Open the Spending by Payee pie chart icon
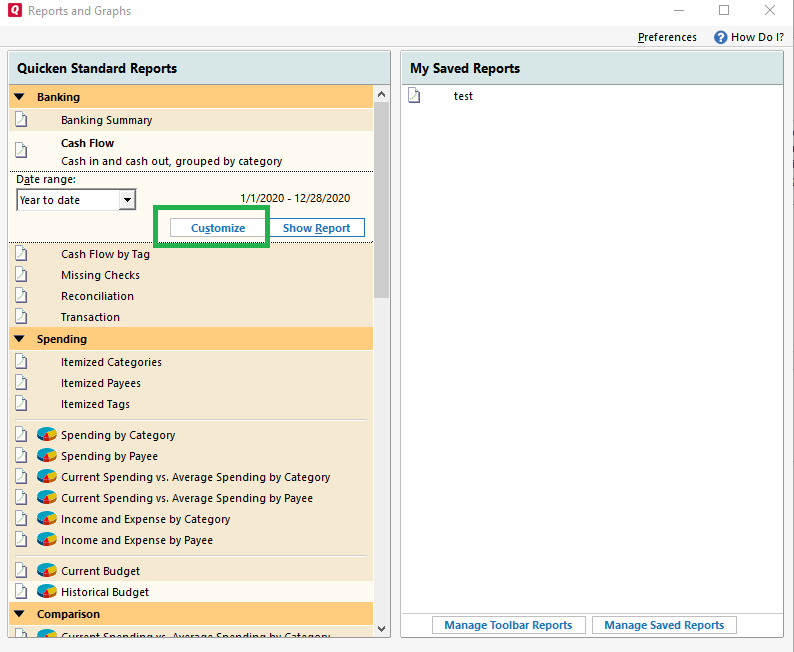Screen dimensions: 794x652 pos(47,456)
